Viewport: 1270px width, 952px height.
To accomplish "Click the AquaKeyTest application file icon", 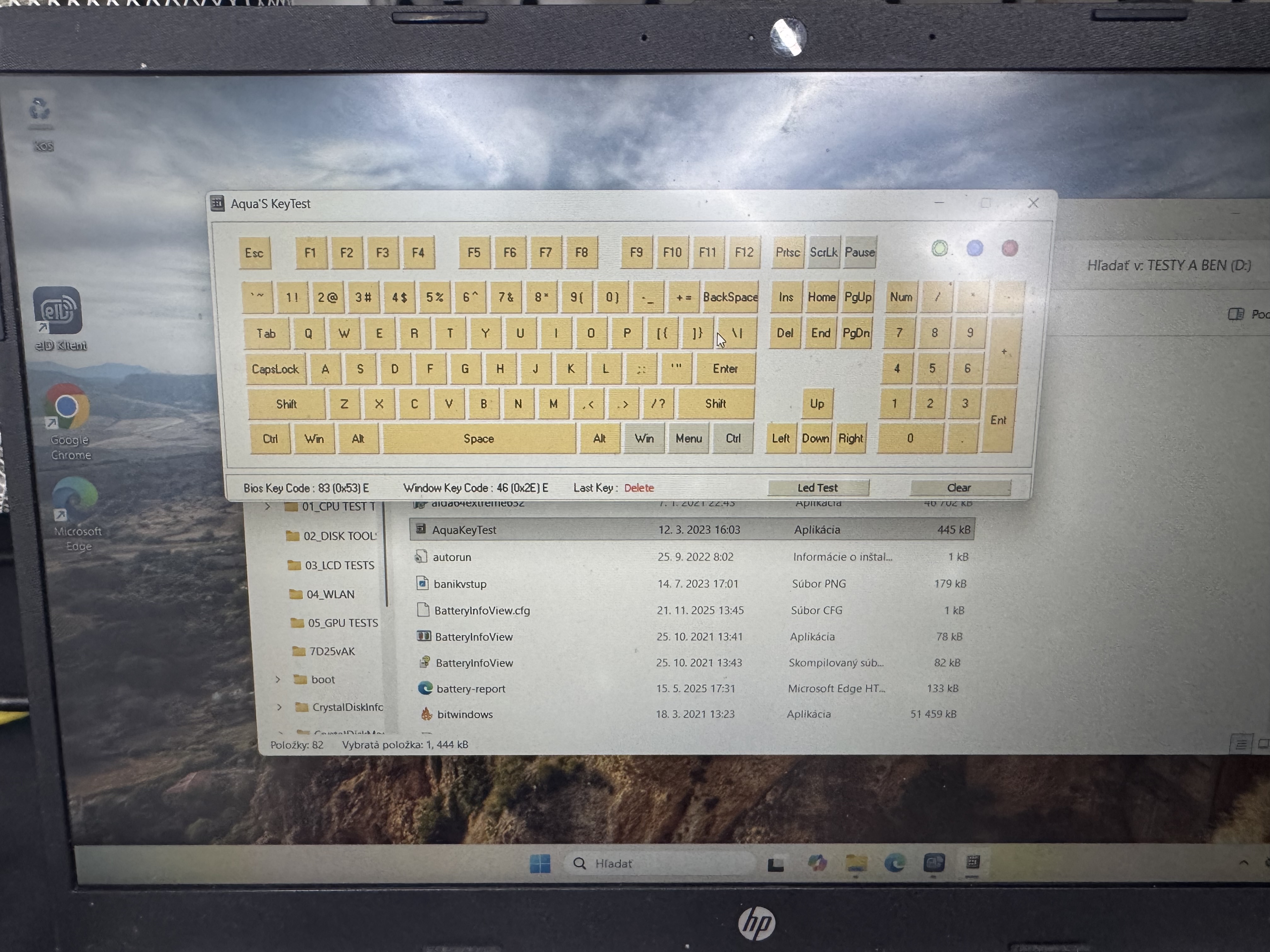I will pos(421,529).
